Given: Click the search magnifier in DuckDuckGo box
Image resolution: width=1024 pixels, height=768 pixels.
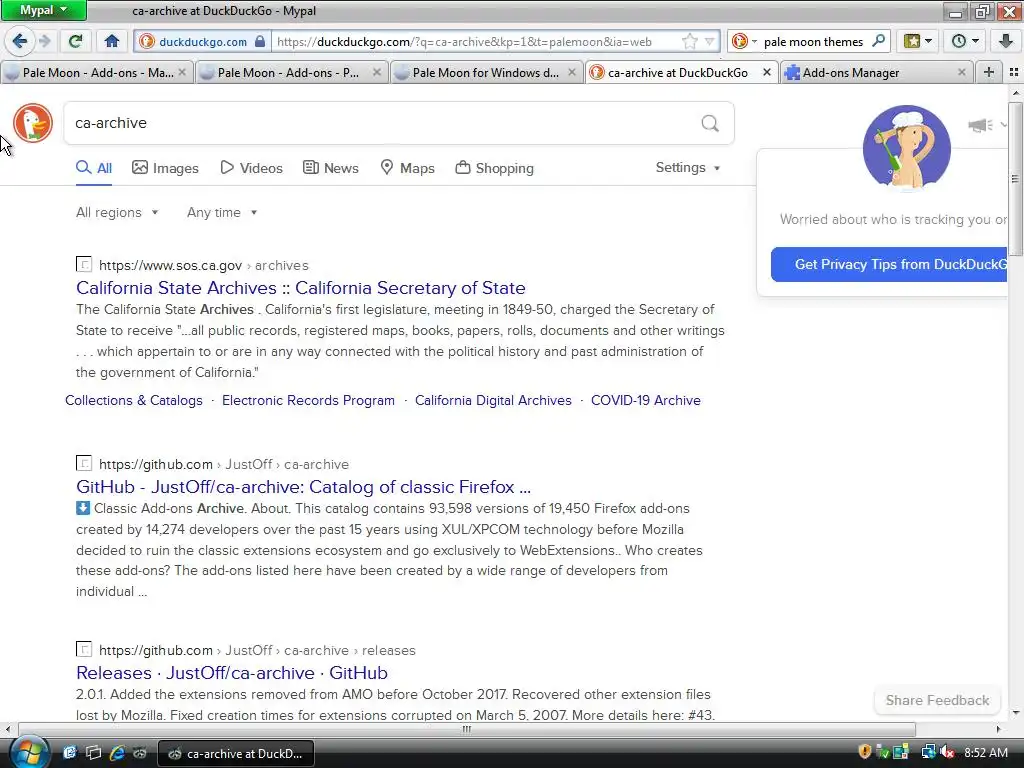Looking at the screenshot, I should tap(710, 123).
